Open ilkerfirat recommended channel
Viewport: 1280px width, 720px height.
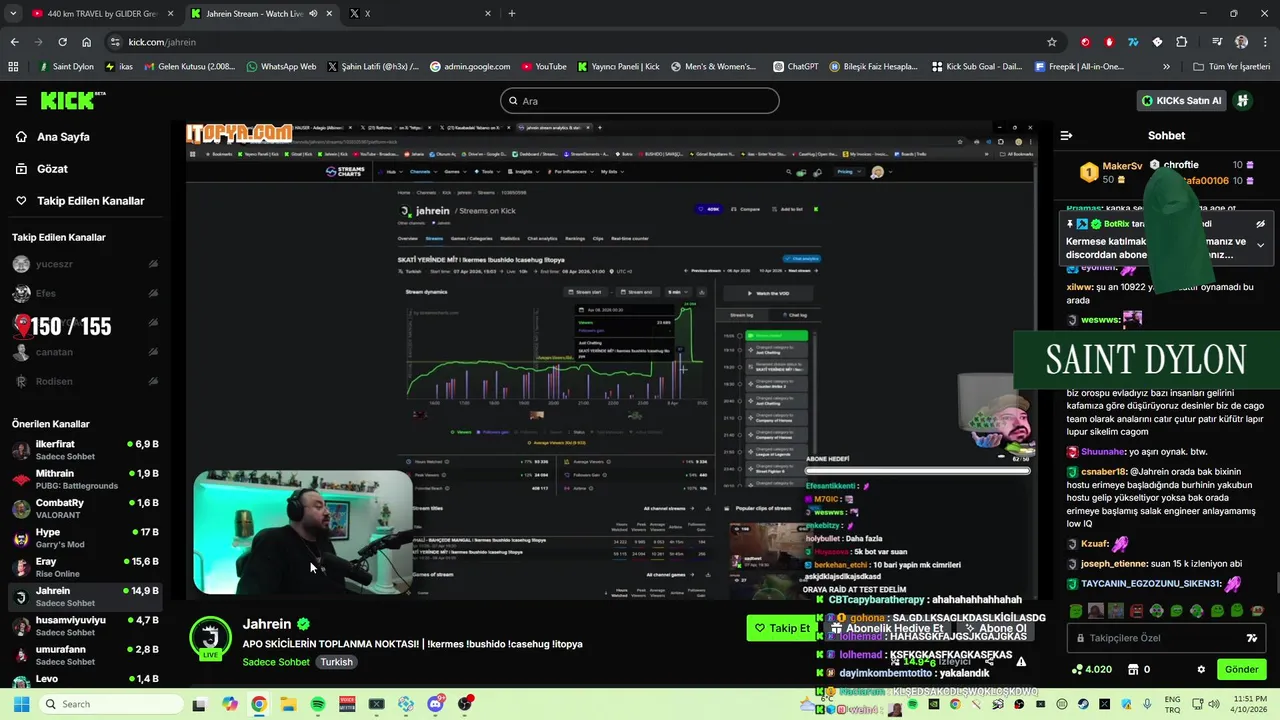point(85,449)
